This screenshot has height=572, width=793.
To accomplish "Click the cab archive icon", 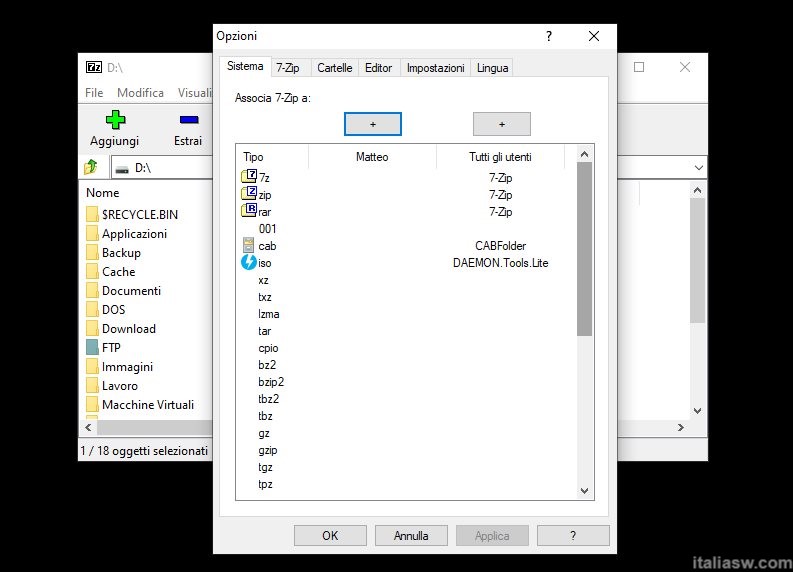I will coord(250,245).
